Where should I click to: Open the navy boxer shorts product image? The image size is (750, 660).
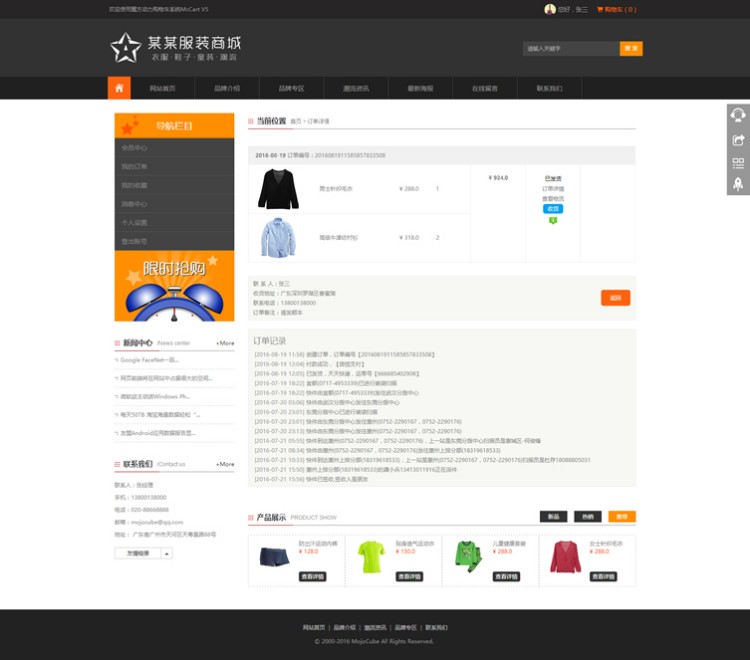pos(275,558)
